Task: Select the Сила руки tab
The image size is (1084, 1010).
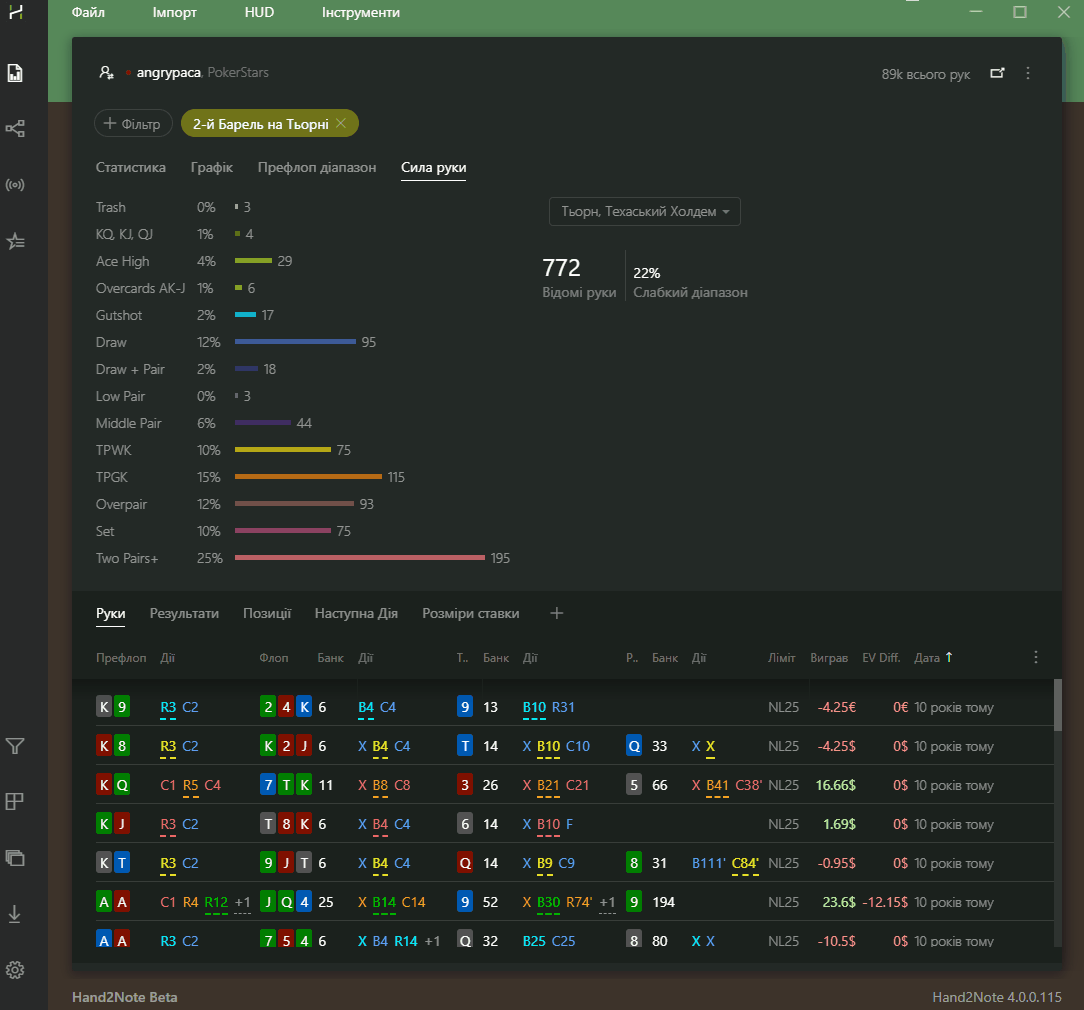Action: point(433,167)
